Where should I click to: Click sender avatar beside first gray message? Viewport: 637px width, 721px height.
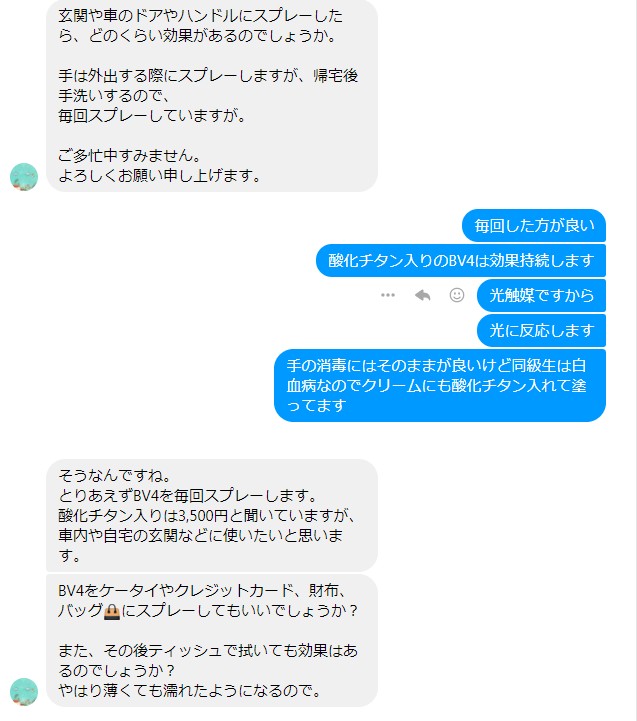click(x=24, y=177)
